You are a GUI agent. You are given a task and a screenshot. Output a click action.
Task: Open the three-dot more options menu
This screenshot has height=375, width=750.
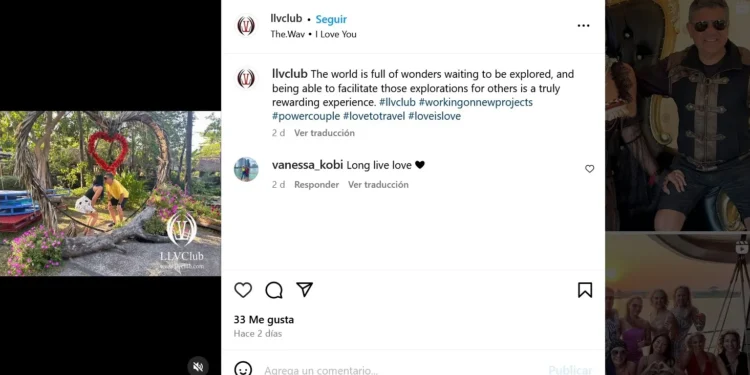click(583, 26)
